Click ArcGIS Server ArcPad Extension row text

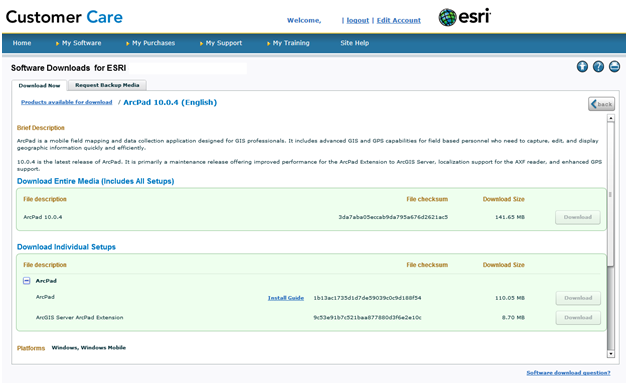pos(79,318)
